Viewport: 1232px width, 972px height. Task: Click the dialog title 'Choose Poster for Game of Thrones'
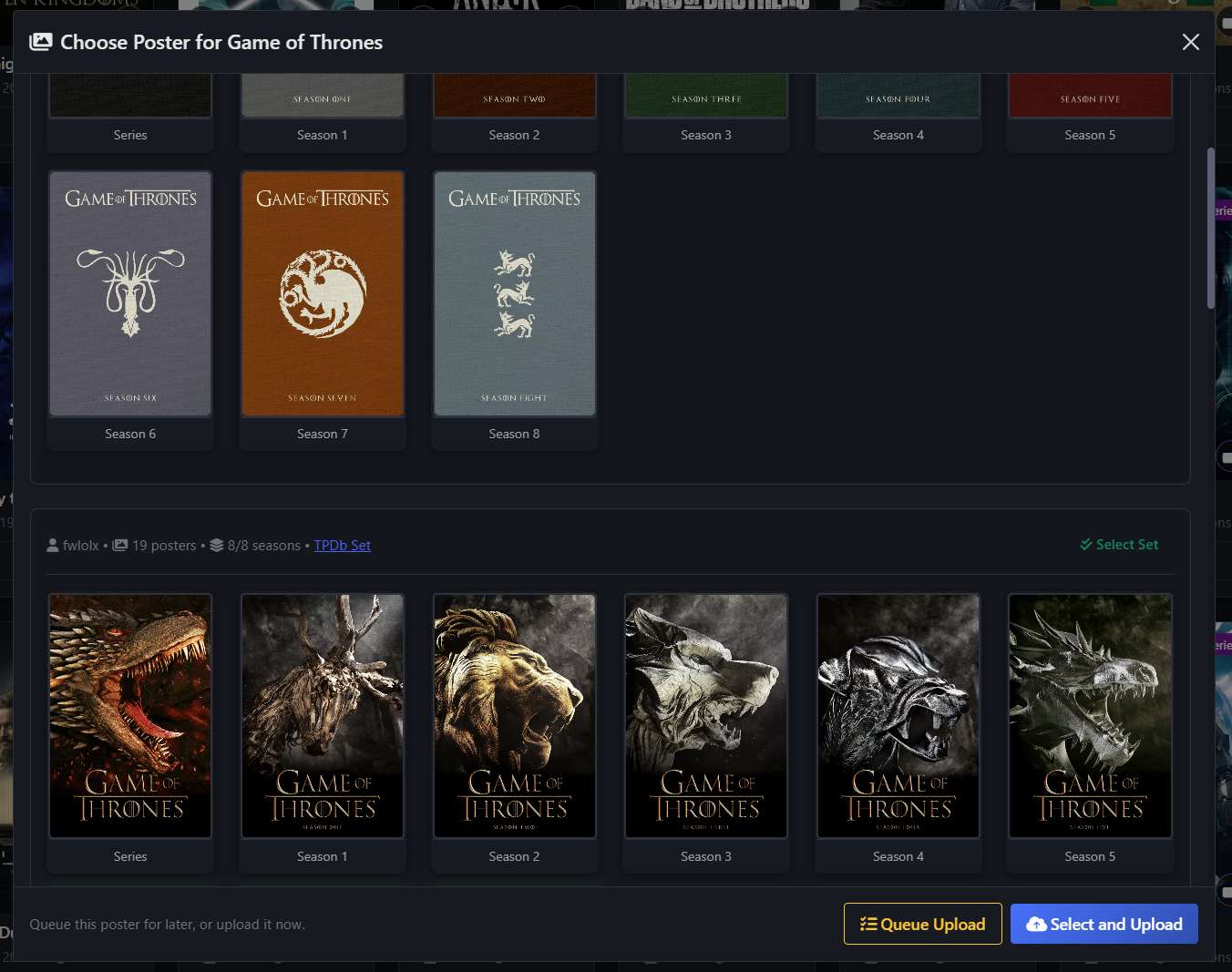pos(221,42)
